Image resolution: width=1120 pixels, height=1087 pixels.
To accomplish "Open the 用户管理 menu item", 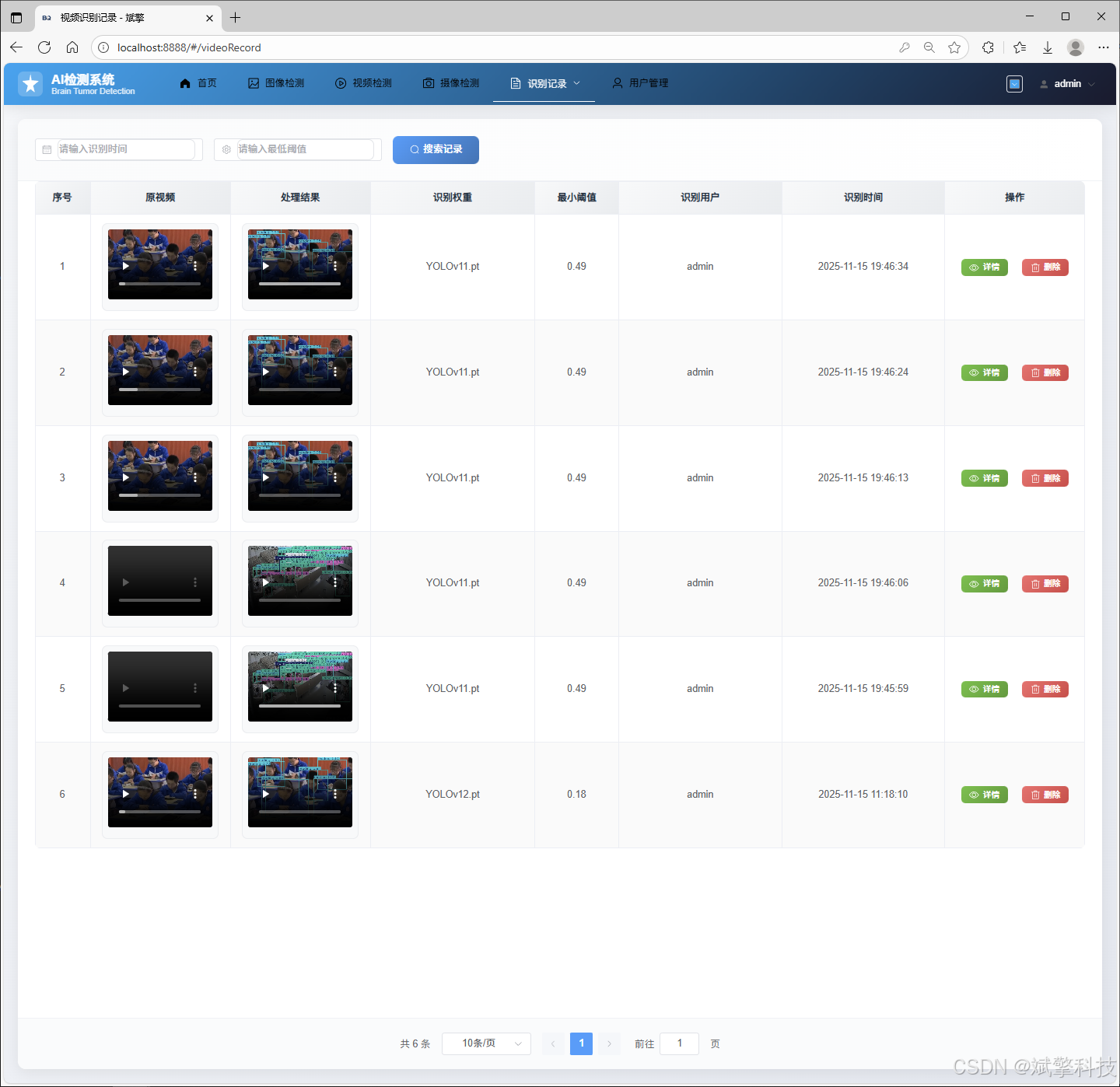I will click(x=640, y=83).
